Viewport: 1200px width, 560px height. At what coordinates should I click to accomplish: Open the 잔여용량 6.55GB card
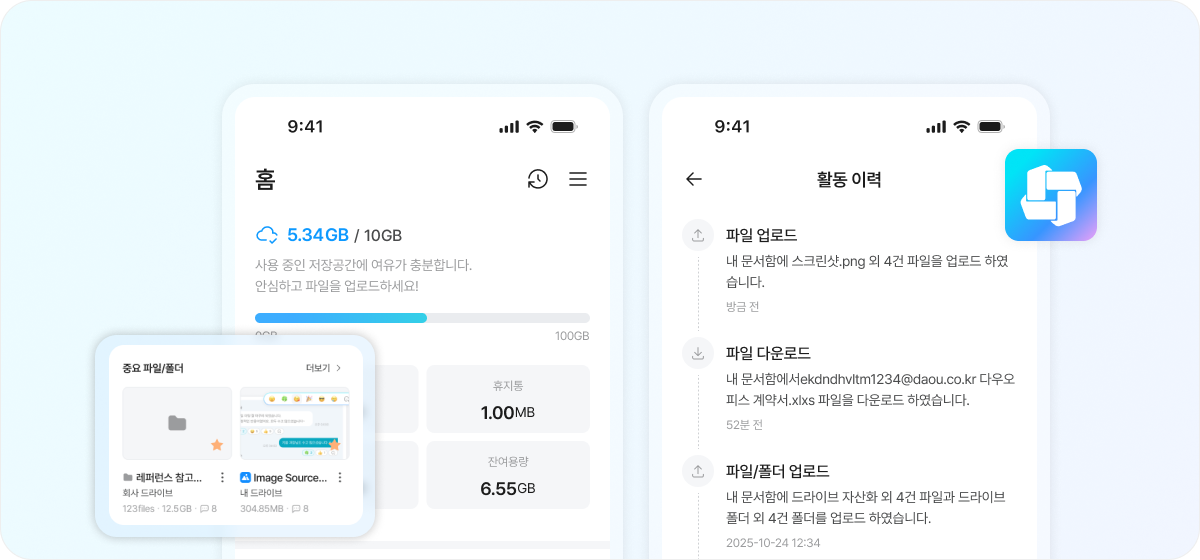point(508,475)
